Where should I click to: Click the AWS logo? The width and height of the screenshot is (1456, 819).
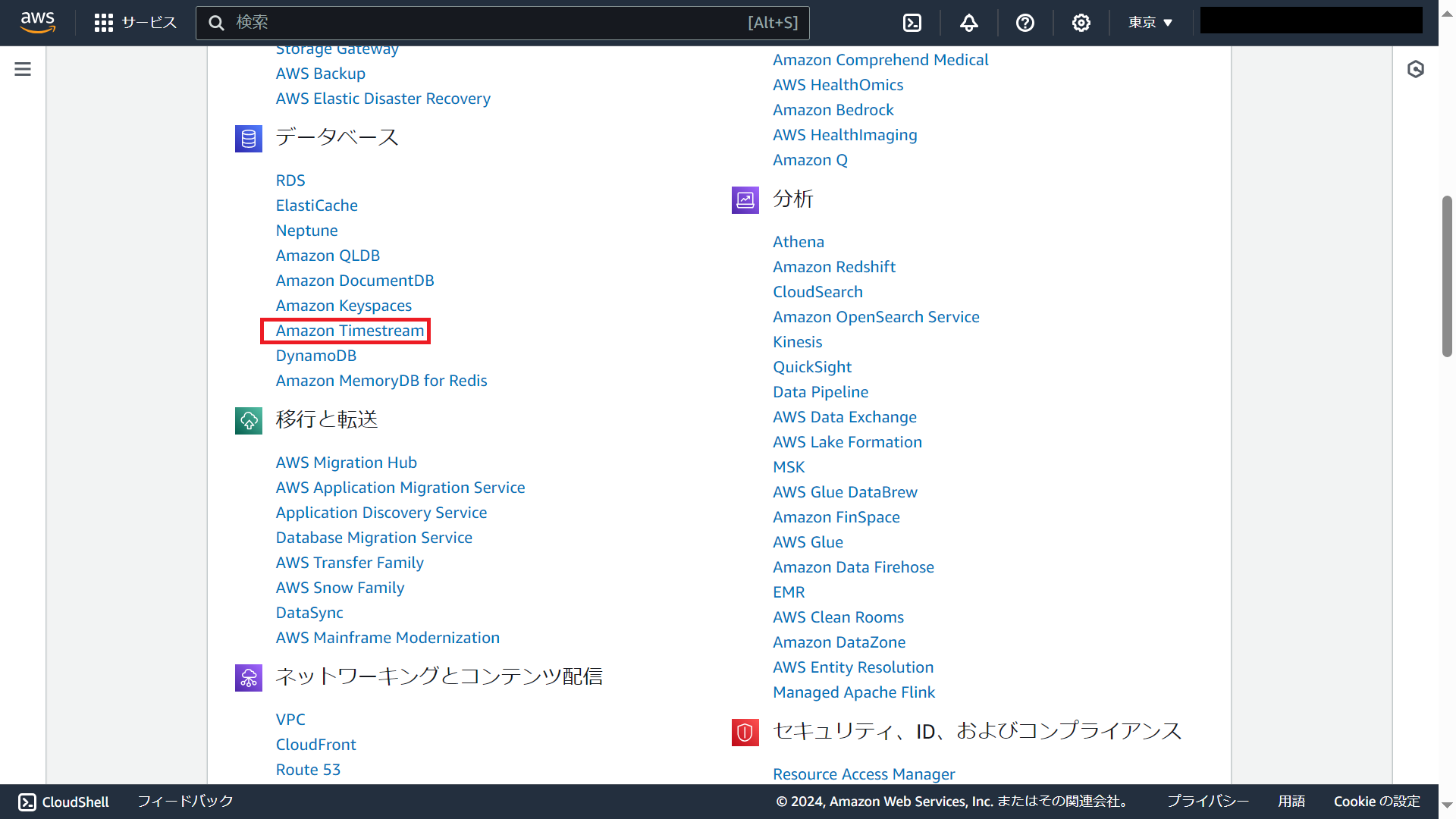(37, 22)
